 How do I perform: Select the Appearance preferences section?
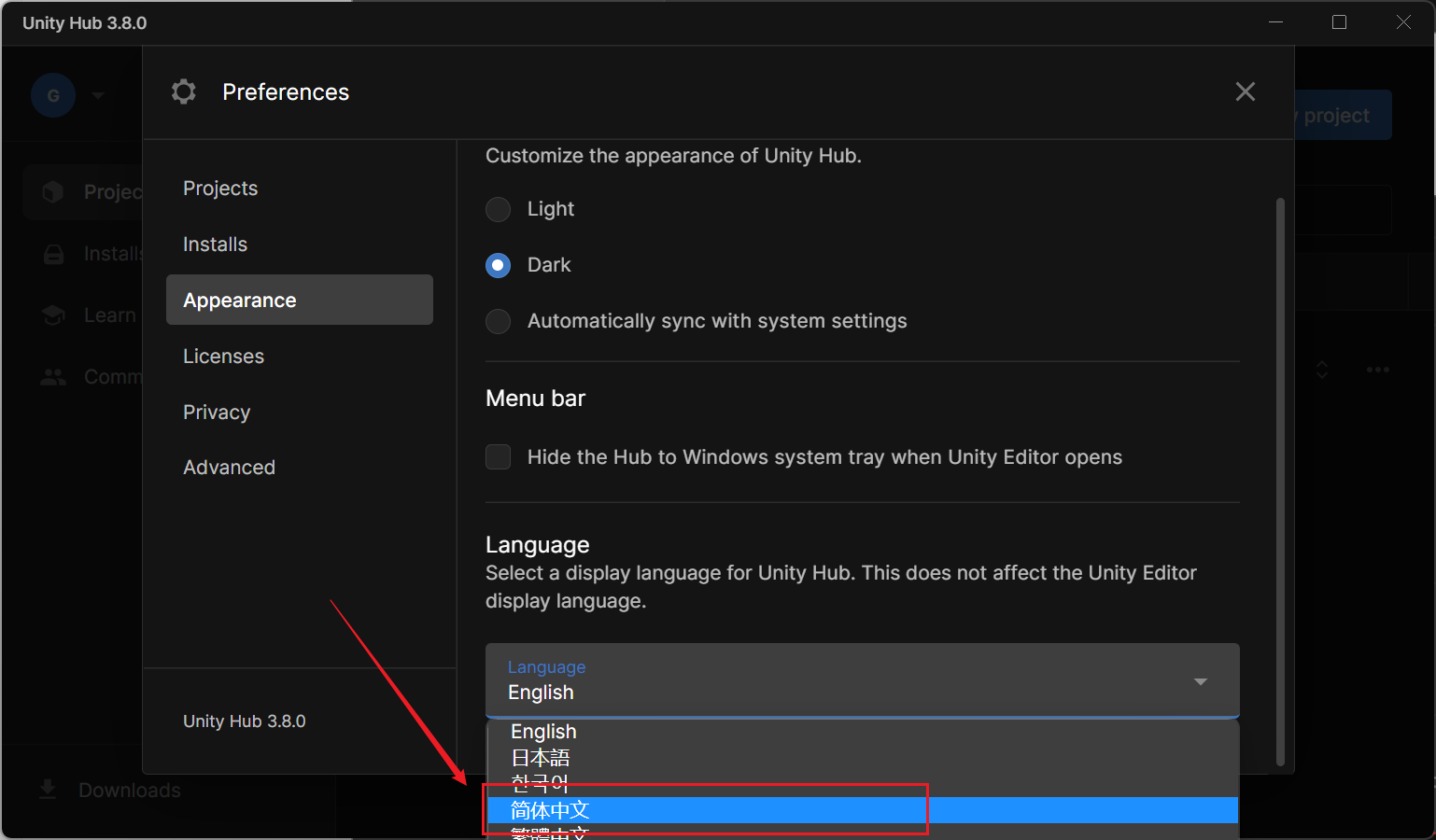(x=299, y=300)
